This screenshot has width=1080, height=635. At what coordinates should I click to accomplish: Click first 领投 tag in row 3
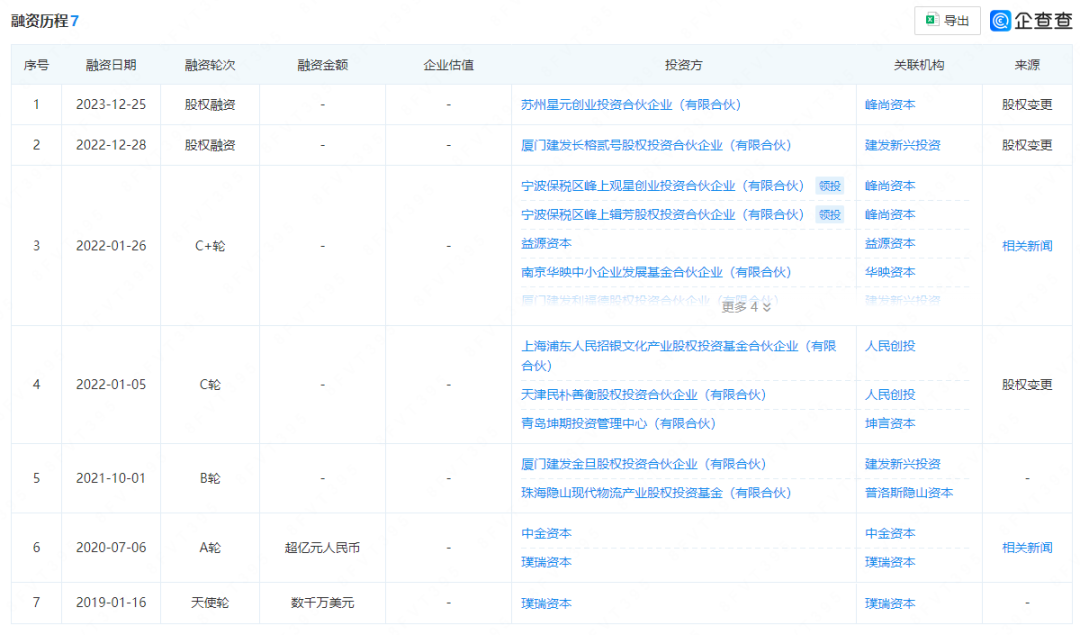pos(830,186)
